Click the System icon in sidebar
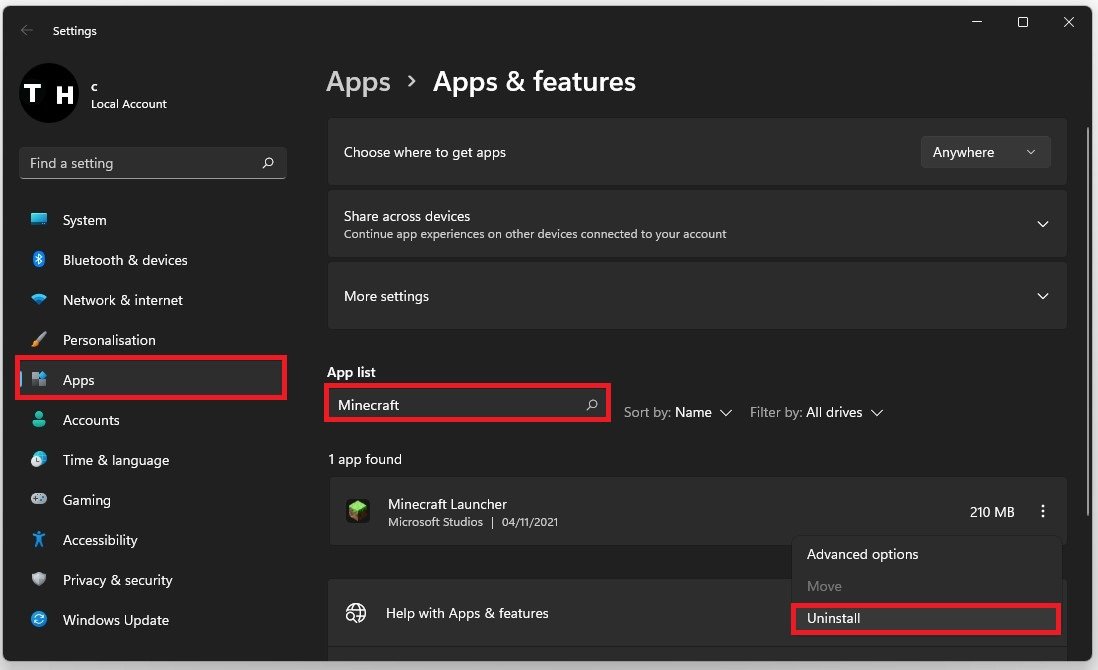Image resolution: width=1098 pixels, height=670 pixels. point(39,220)
